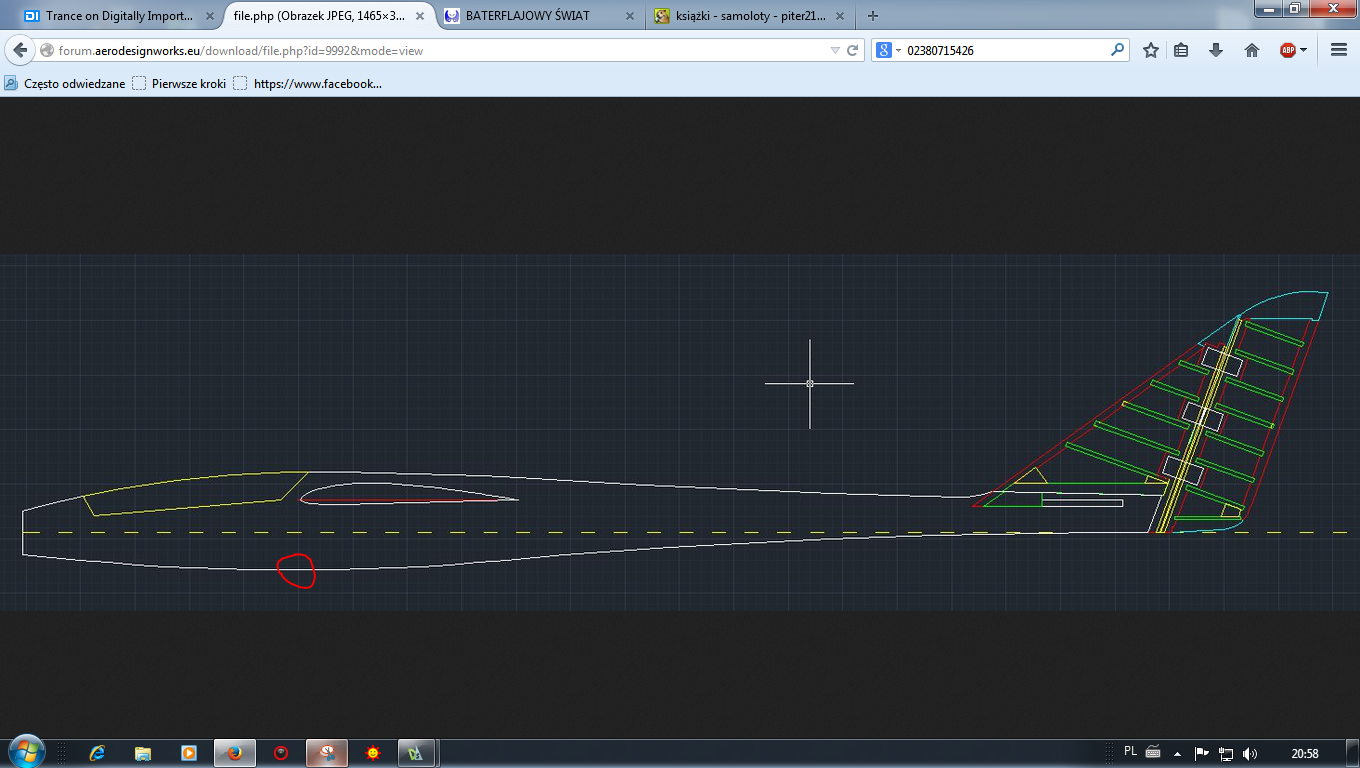Viewport: 1360px width, 768px height.
Task: Show hidden system tray icons arrow
Action: tap(1177, 753)
